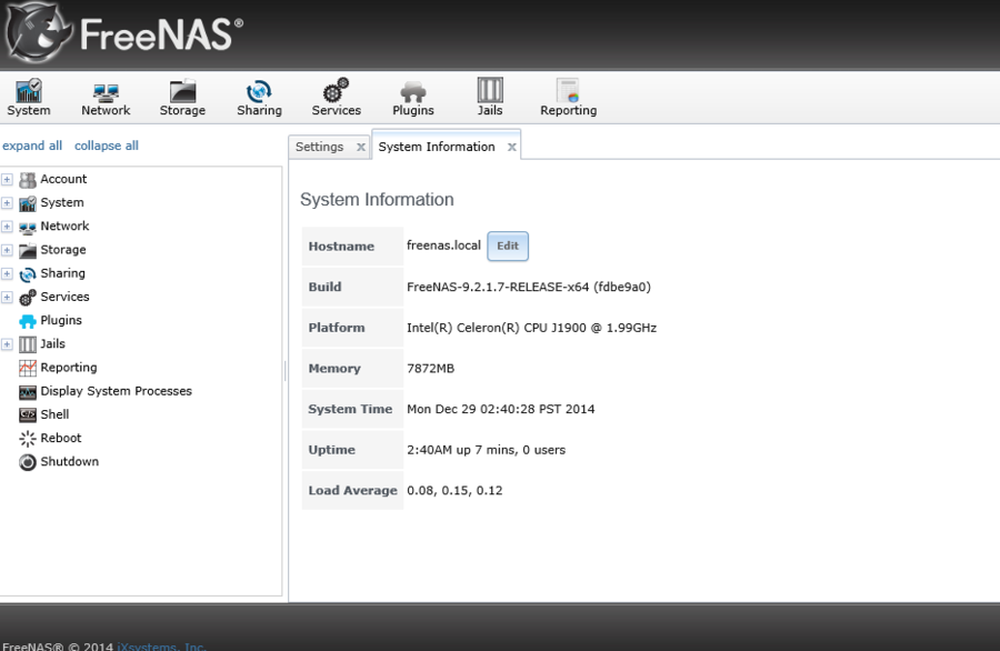Click the System icon in the tree
This screenshot has height=651, width=1000.
[27, 203]
